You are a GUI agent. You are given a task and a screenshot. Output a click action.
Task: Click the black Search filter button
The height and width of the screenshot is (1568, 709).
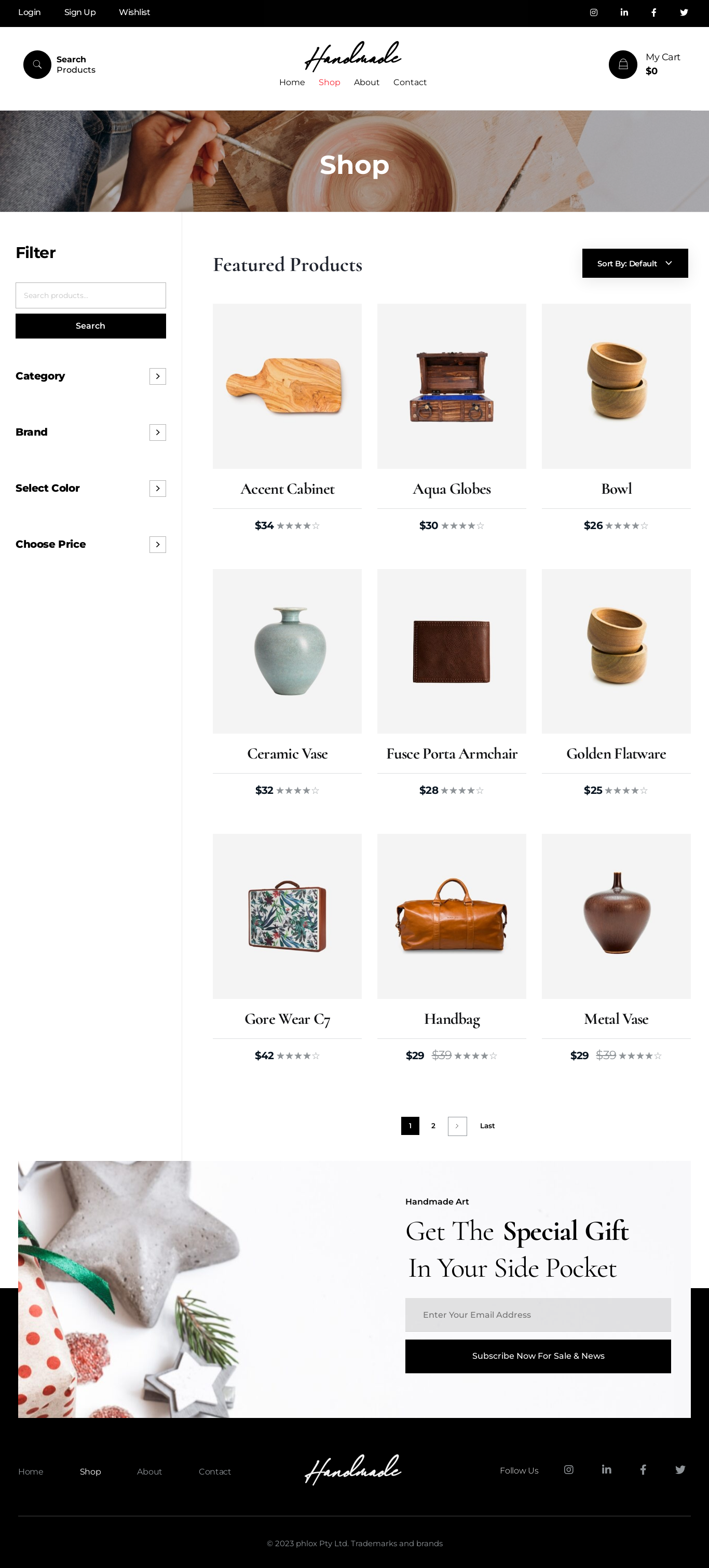[91, 326]
